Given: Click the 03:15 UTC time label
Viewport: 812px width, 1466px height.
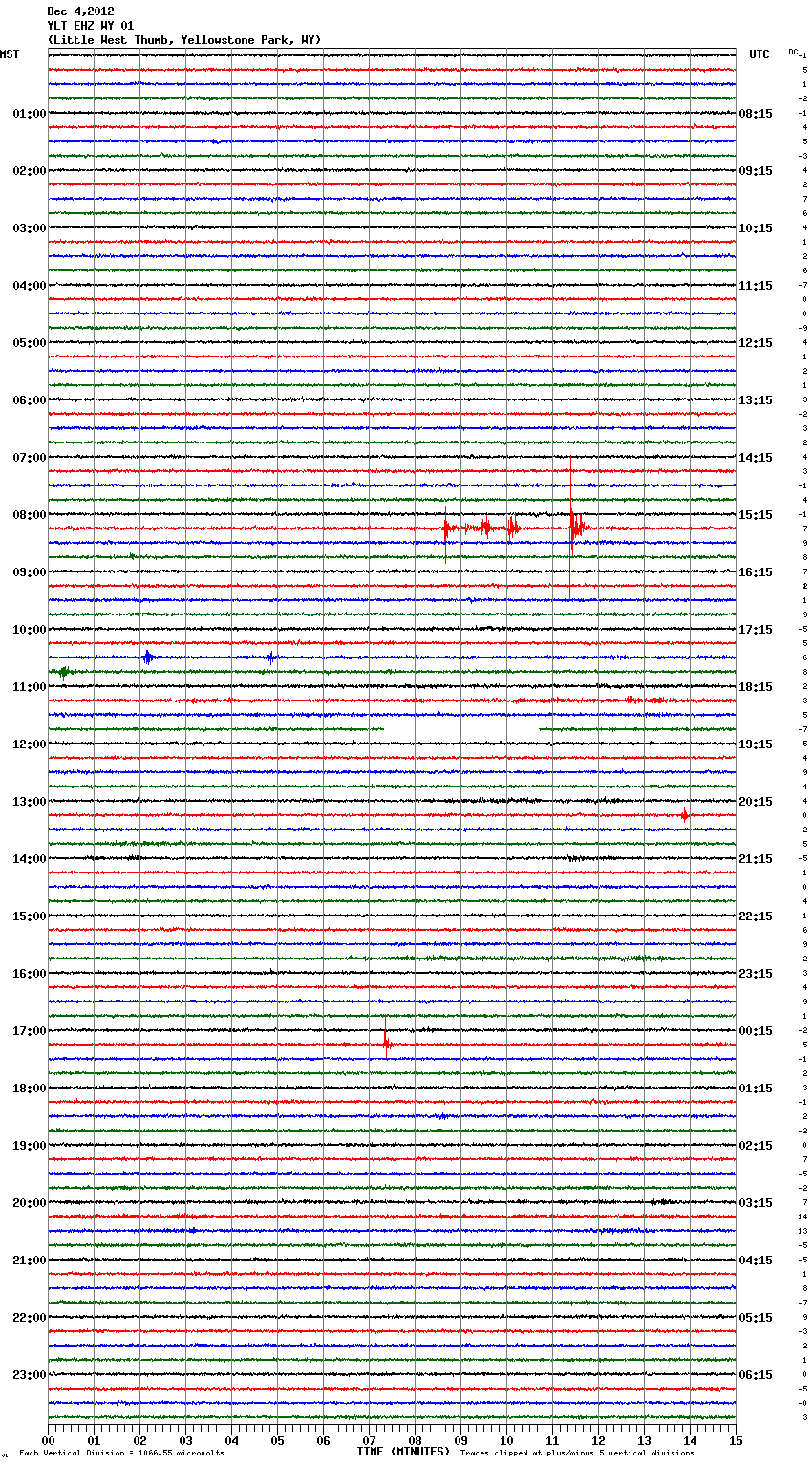Looking at the screenshot, I should tap(756, 1203).
